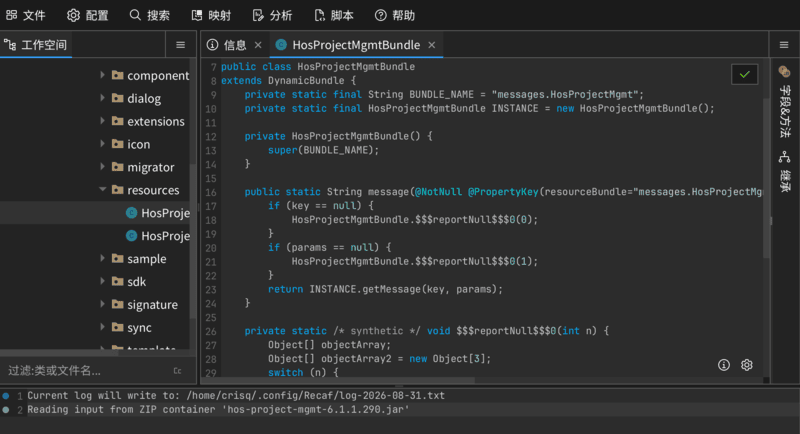Open workspace panel hamburger menu
Viewport: 800px width, 434px height.
181,45
